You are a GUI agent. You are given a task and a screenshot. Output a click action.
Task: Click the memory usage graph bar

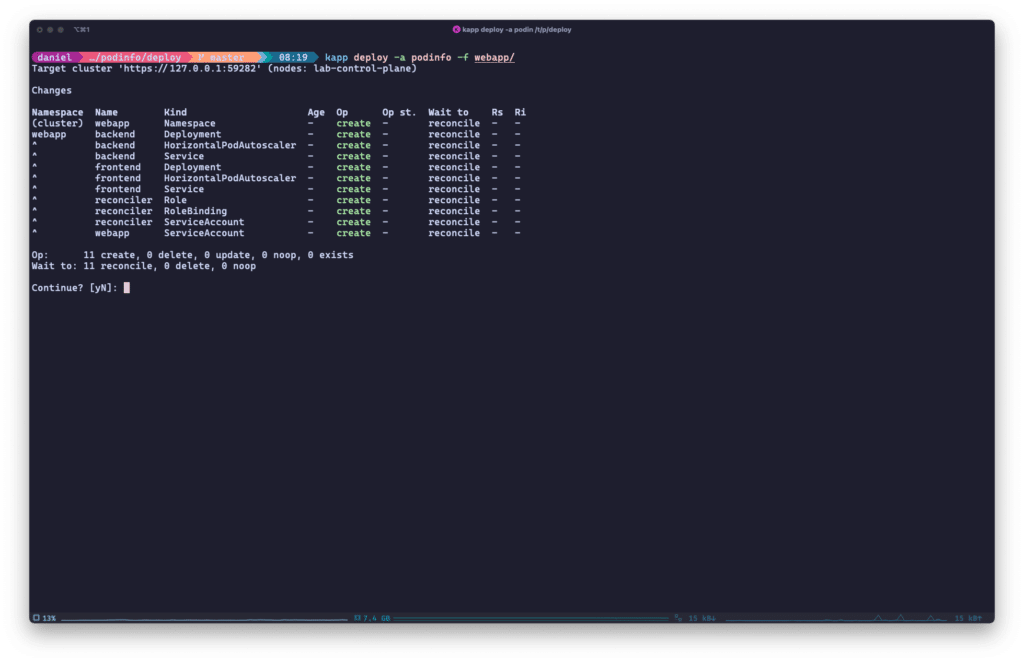(530, 619)
